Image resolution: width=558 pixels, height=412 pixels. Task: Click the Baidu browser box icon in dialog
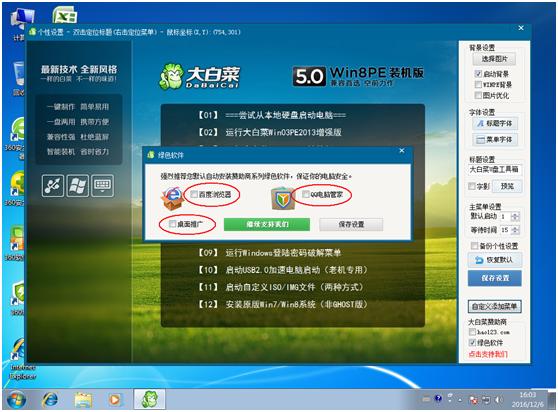tap(172, 198)
